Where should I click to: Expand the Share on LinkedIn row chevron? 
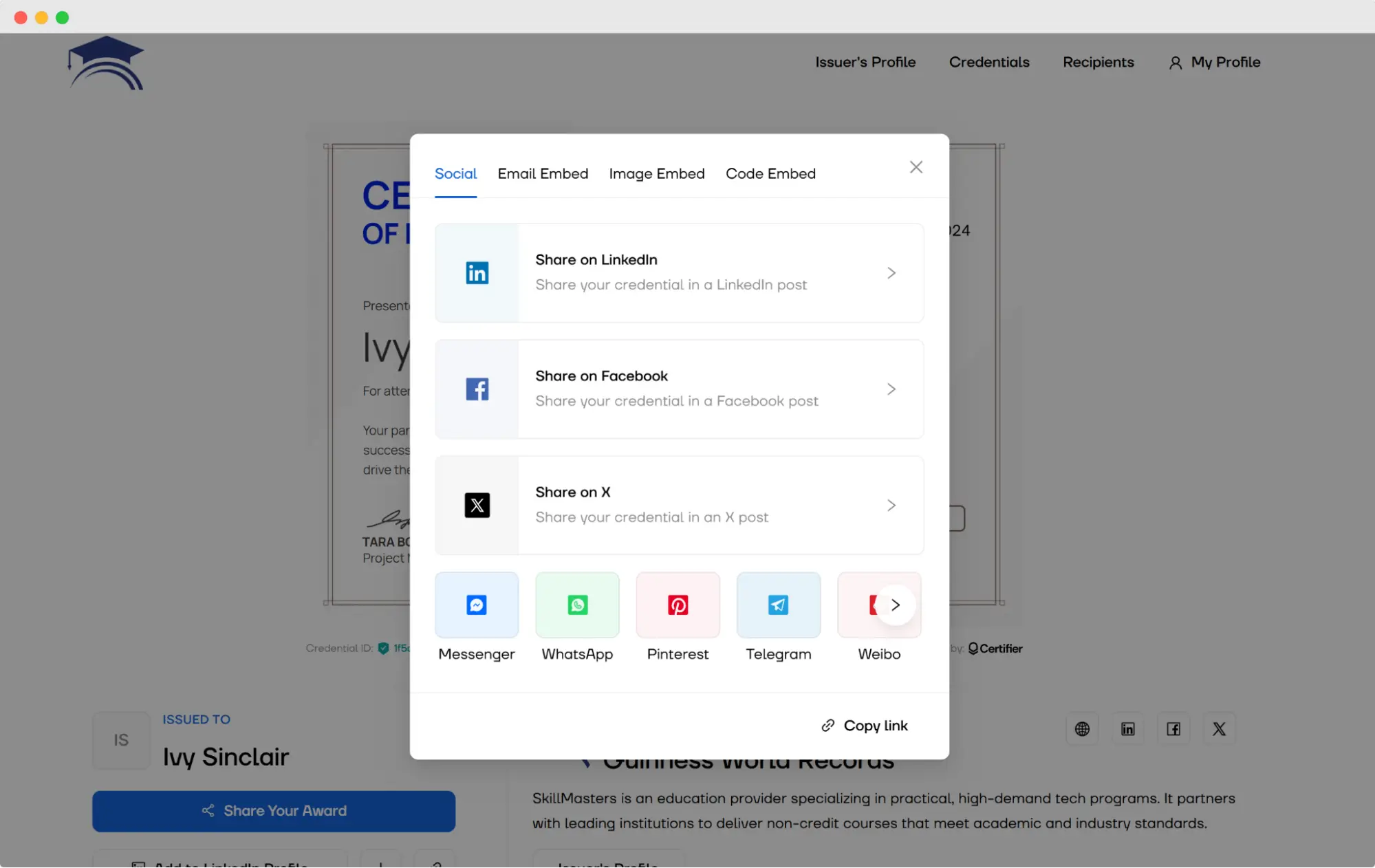[x=891, y=272]
